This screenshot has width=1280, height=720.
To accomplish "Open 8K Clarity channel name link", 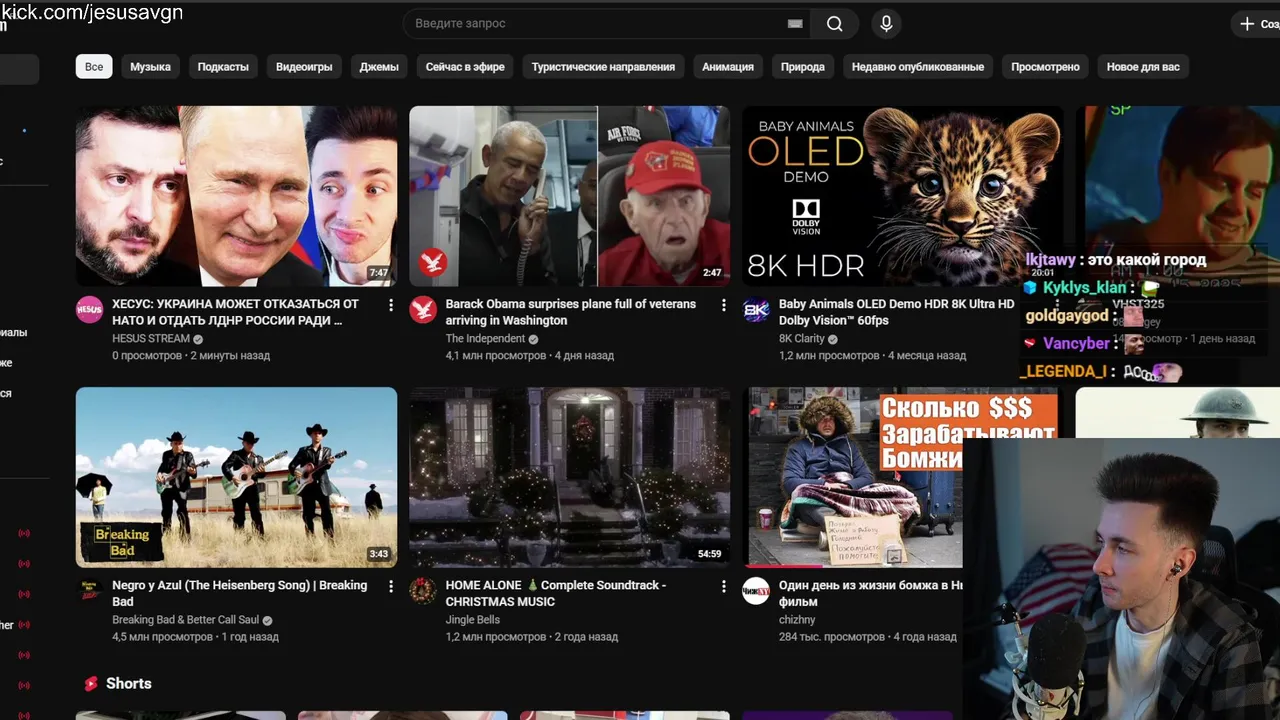I will [x=802, y=339].
